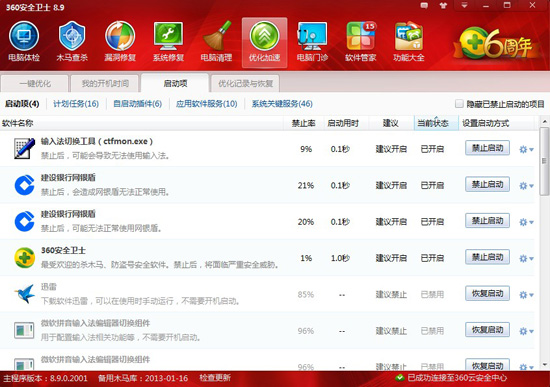This screenshot has height=387, width=550.
Task: Click 禁止启动 for 360安全卫士
Action: click(x=487, y=257)
